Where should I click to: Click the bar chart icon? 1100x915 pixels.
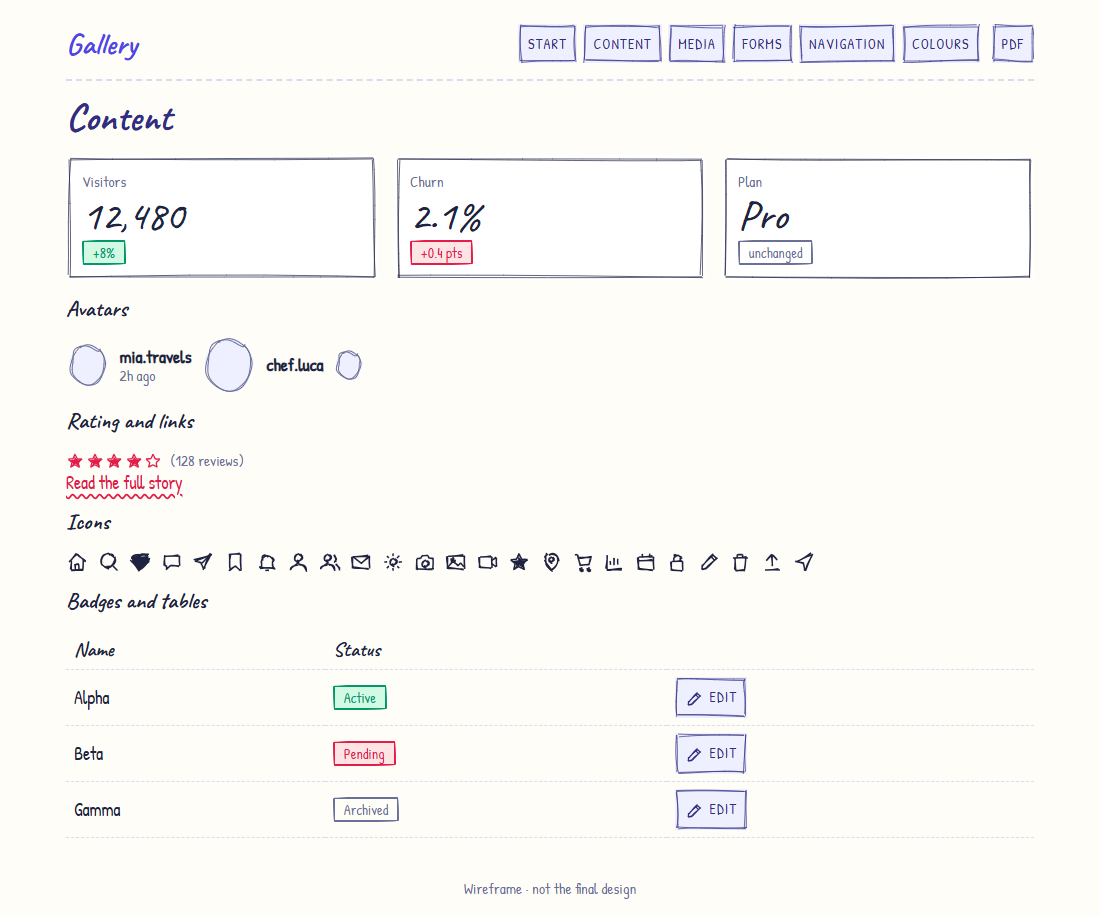(614, 562)
